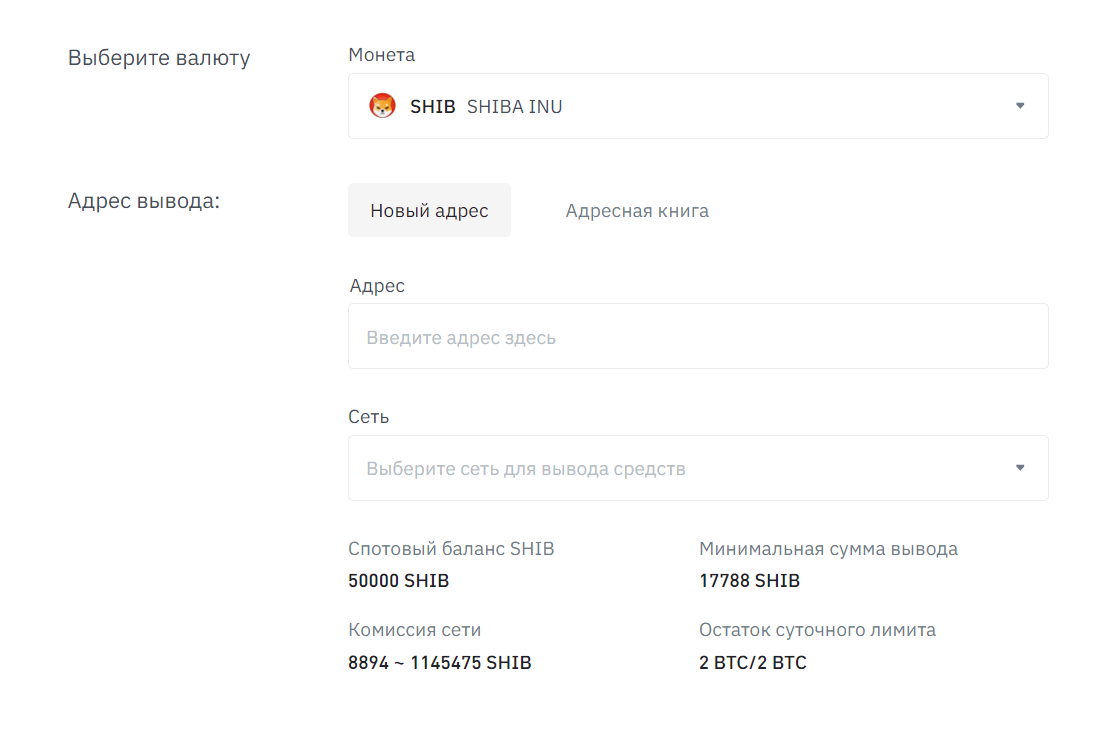Click the Спотовый баланс SHIB label
Image resolution: width=1093 pixels, height=732 pixels.
pyautogui.click(x=451, y=549)
